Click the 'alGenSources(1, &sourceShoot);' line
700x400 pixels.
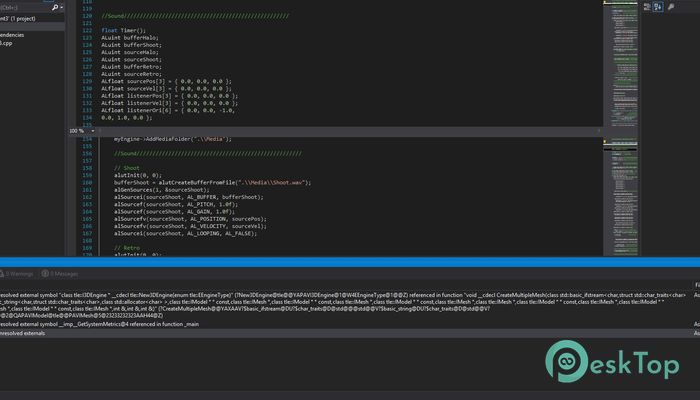[162, 190]
